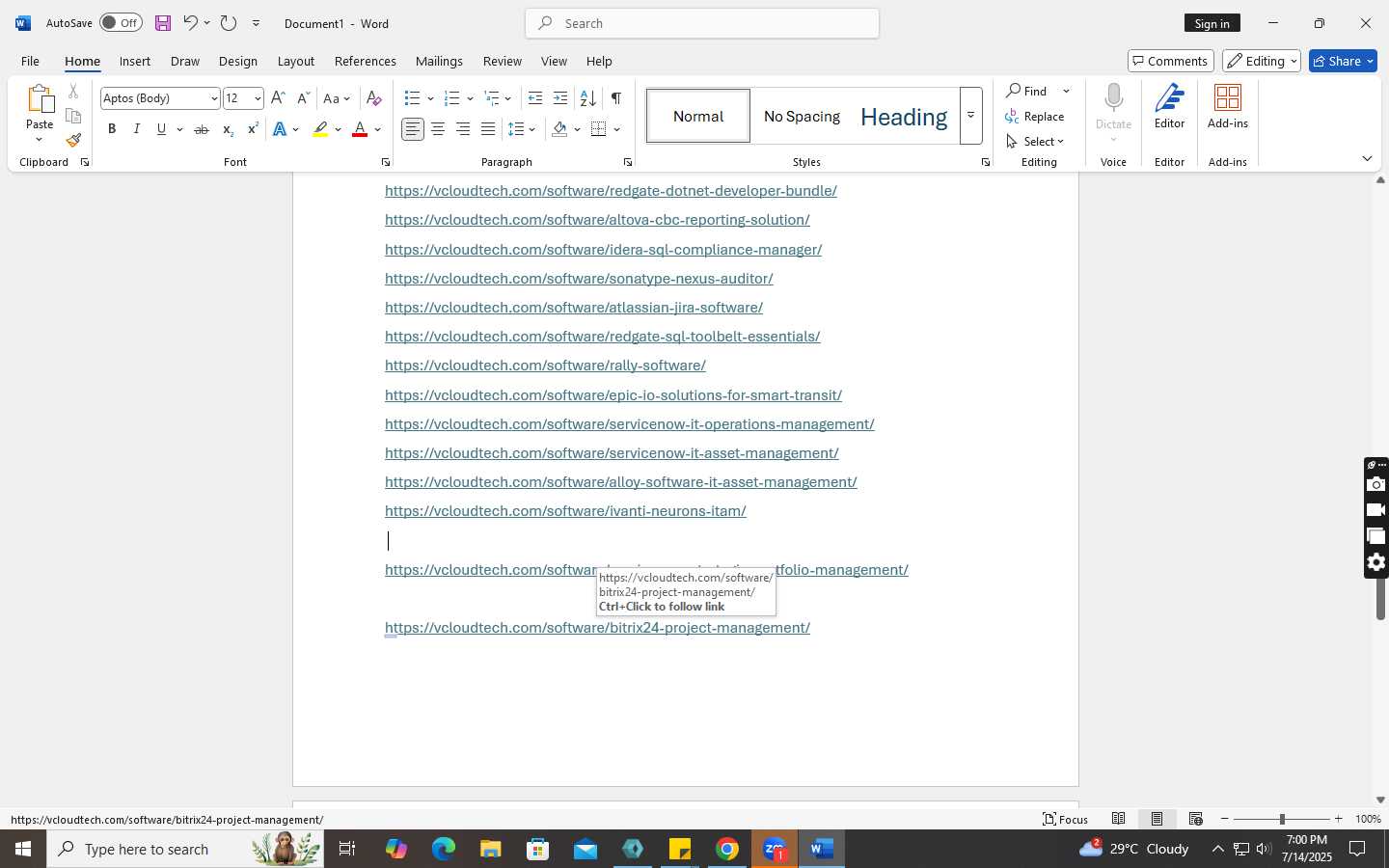Switch to the Review tab
The image size is (1389, 868).
(x=503, y=61)
